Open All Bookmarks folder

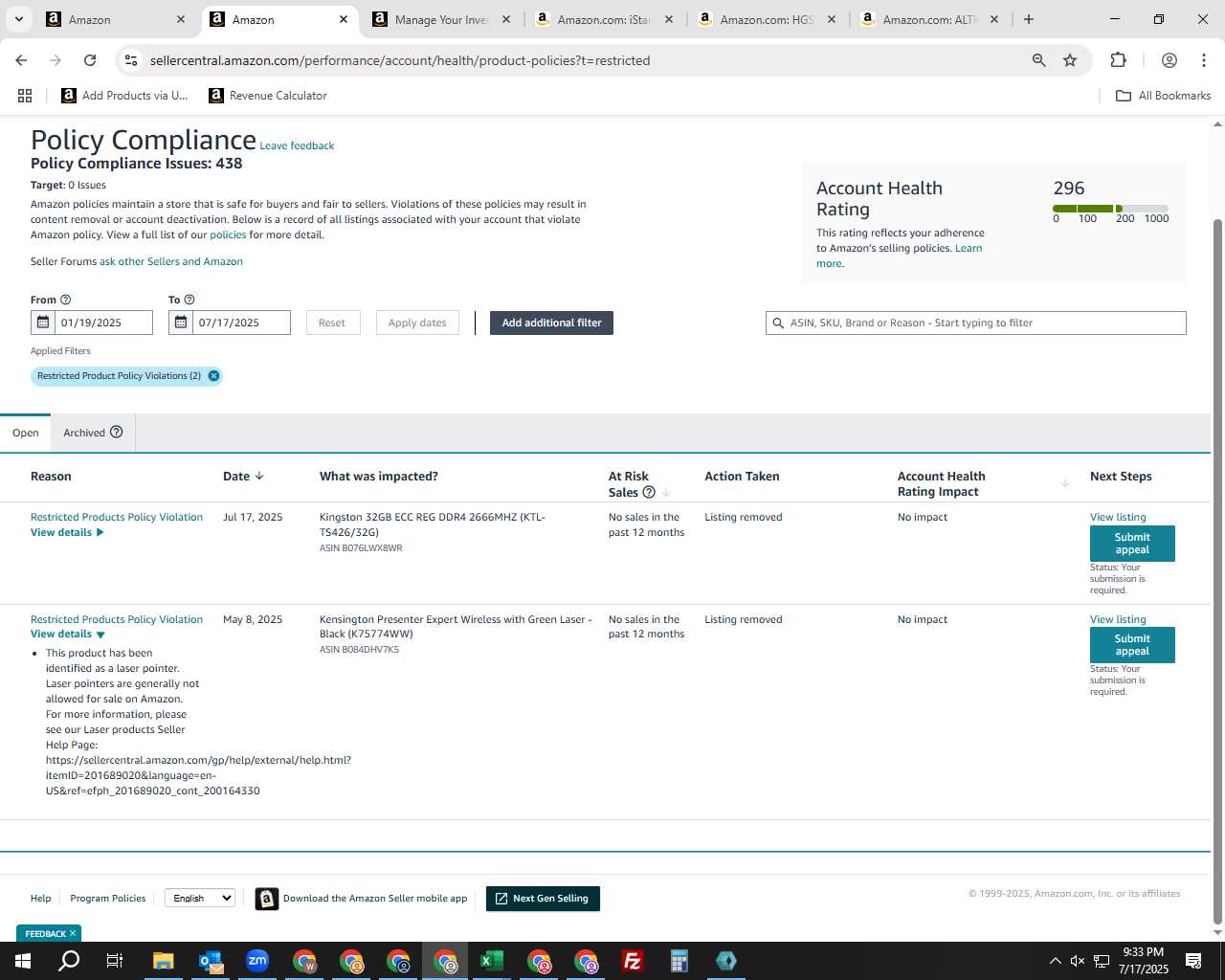1164,96
